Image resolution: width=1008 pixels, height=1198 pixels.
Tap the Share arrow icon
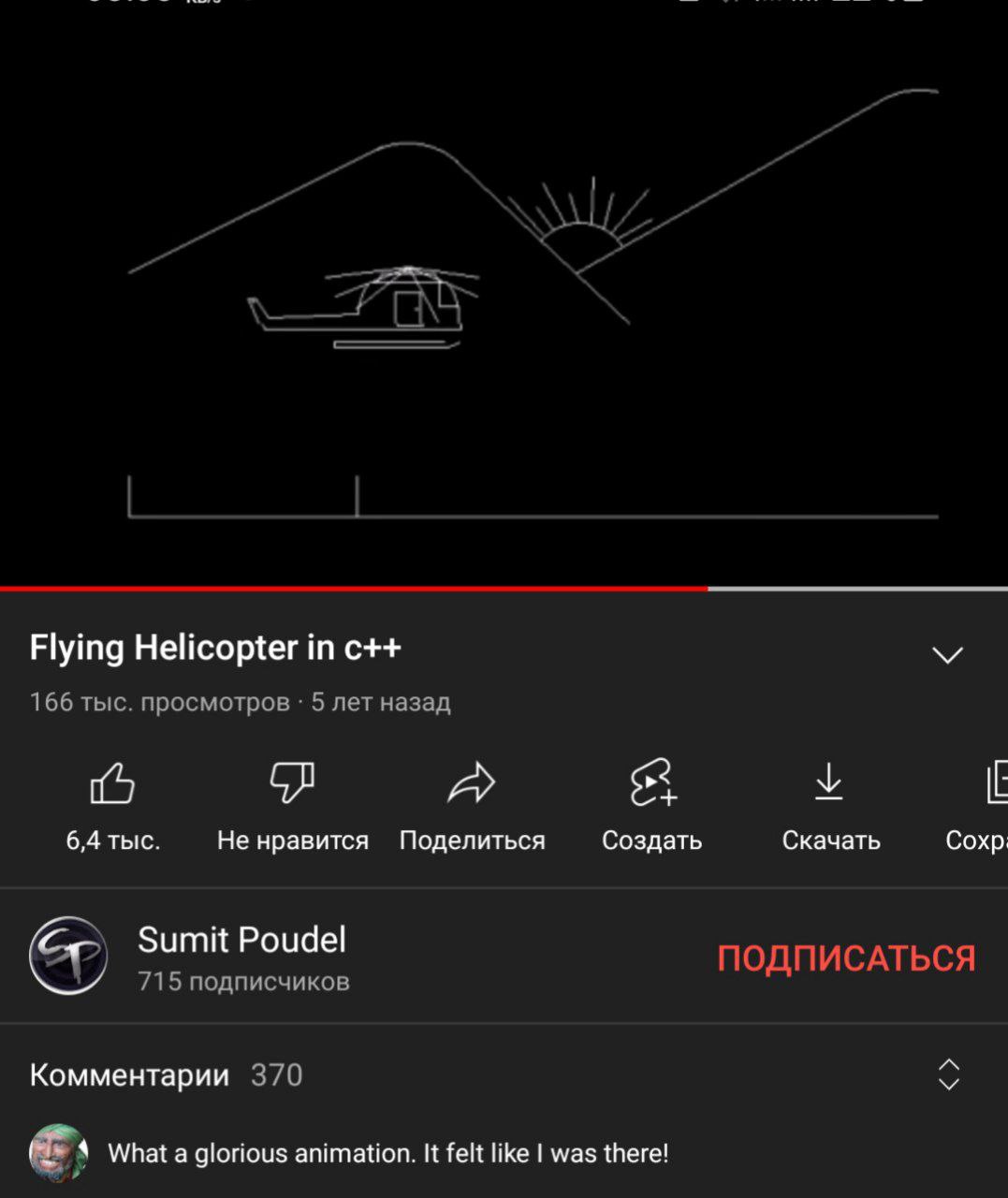click(472, 783)
